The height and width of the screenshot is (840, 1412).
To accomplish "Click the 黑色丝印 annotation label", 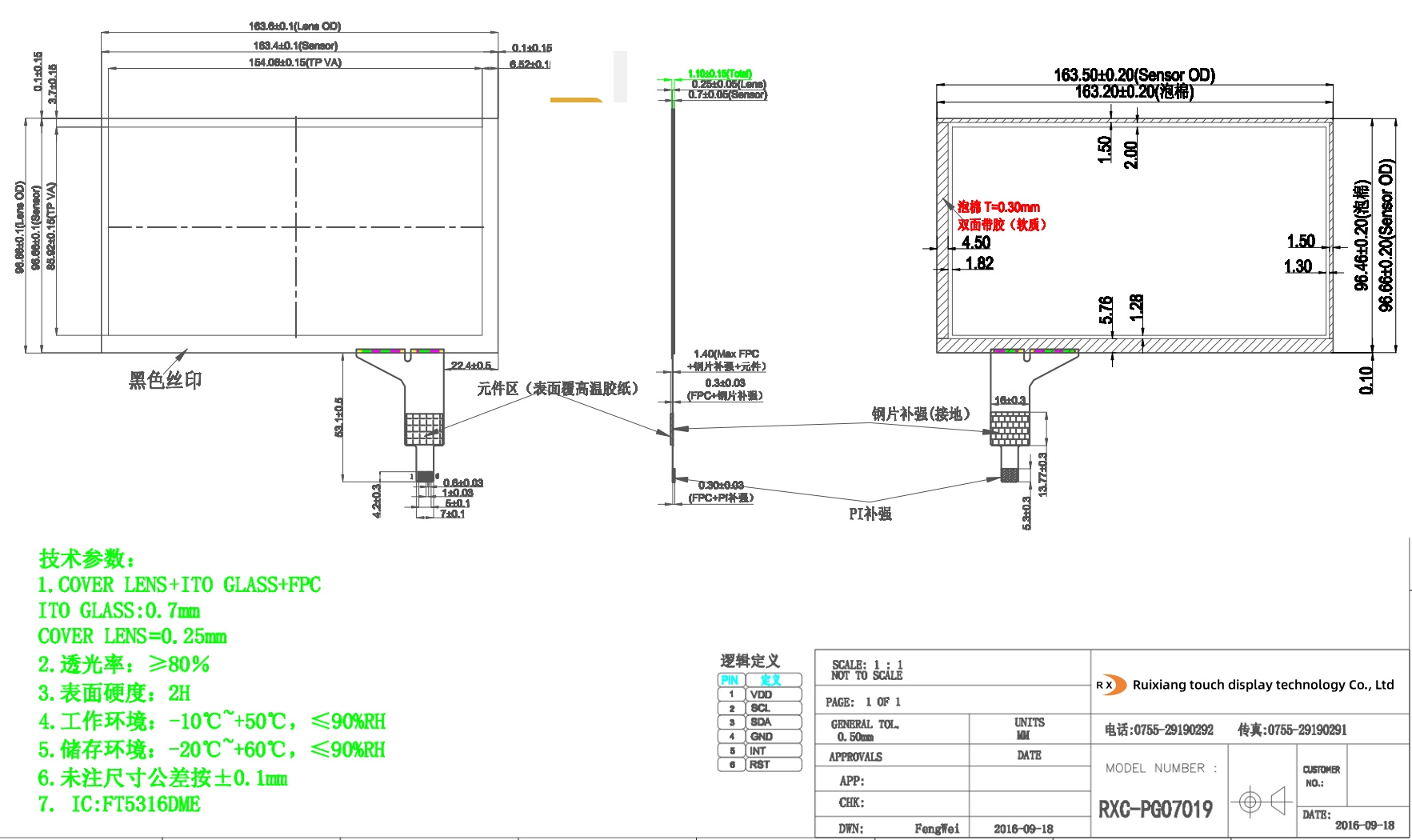I will tap(165, 380).
